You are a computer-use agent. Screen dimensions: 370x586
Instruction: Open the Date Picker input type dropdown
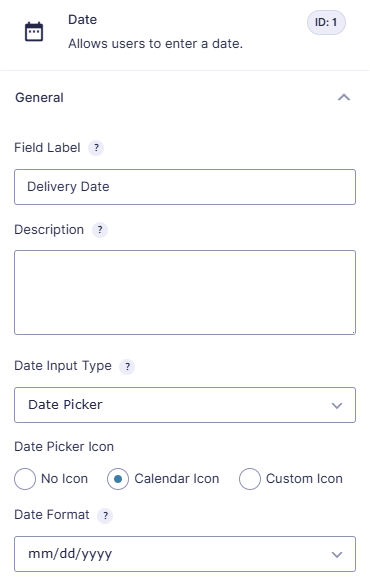(x=185, y=405)
